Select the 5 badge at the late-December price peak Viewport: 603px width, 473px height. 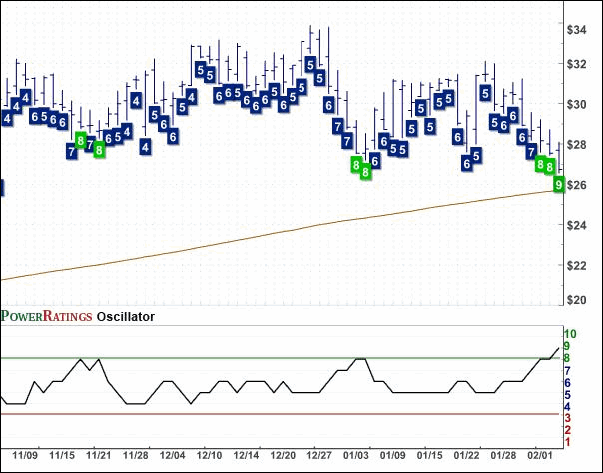click(x=311, y=65)
